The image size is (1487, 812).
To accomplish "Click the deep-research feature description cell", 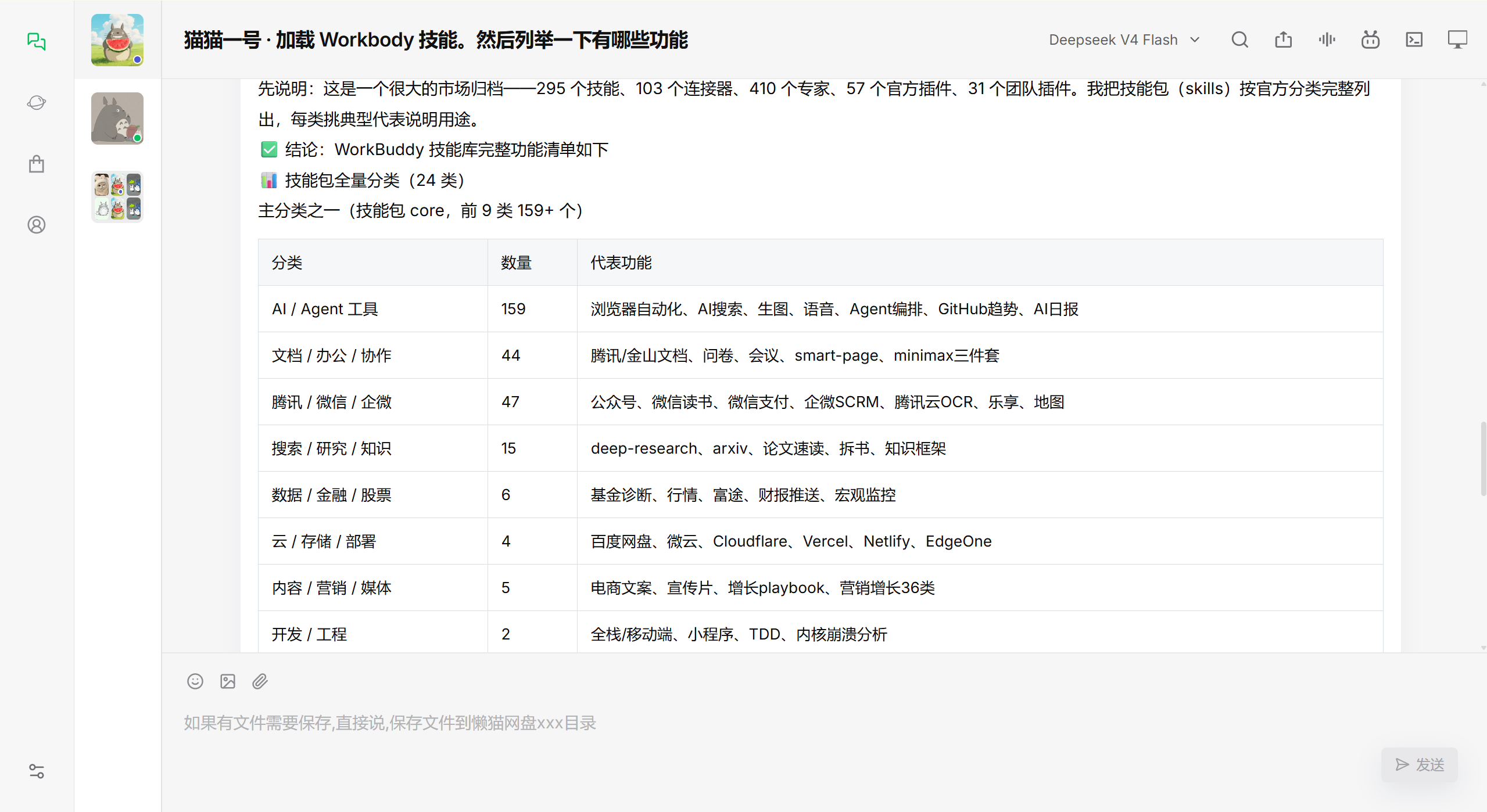I will click(980, 448).
